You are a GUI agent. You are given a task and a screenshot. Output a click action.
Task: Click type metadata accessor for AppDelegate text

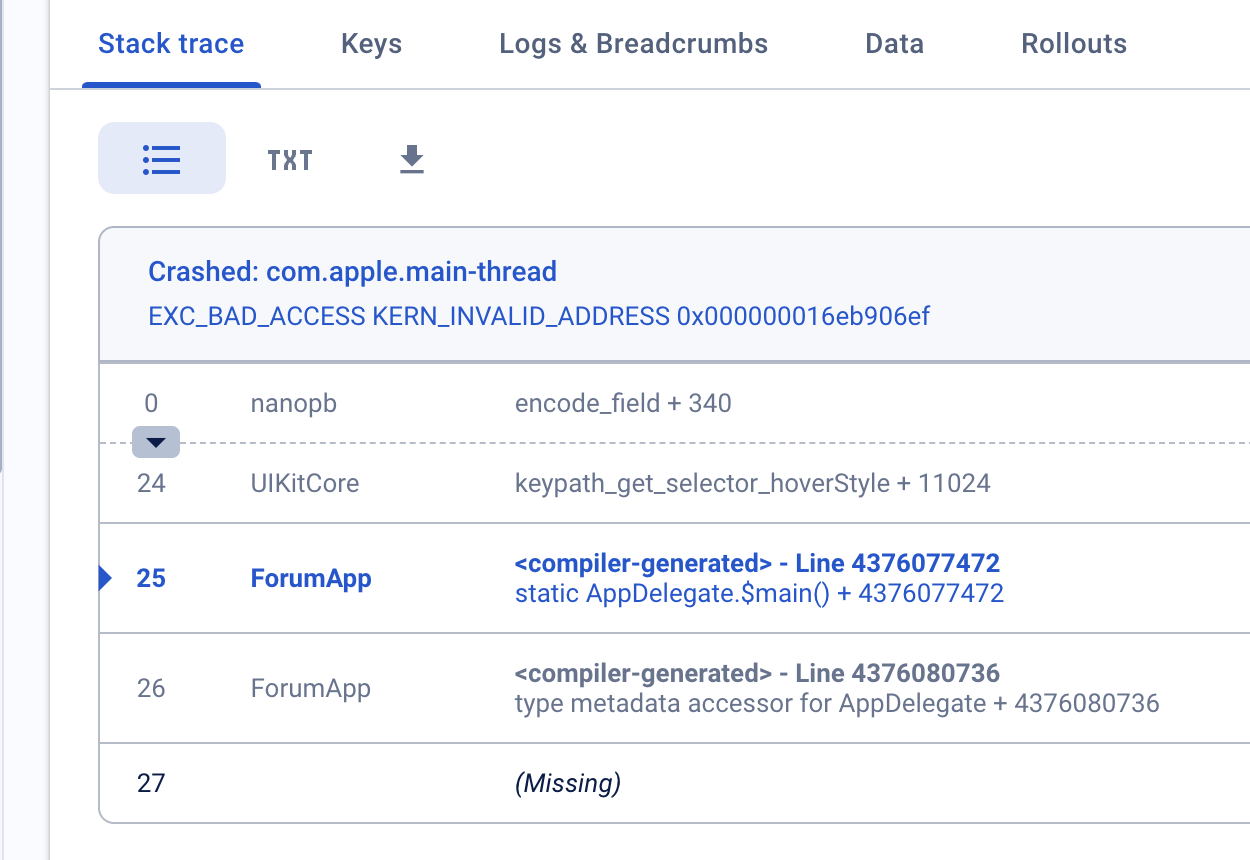tap(751, 704)
